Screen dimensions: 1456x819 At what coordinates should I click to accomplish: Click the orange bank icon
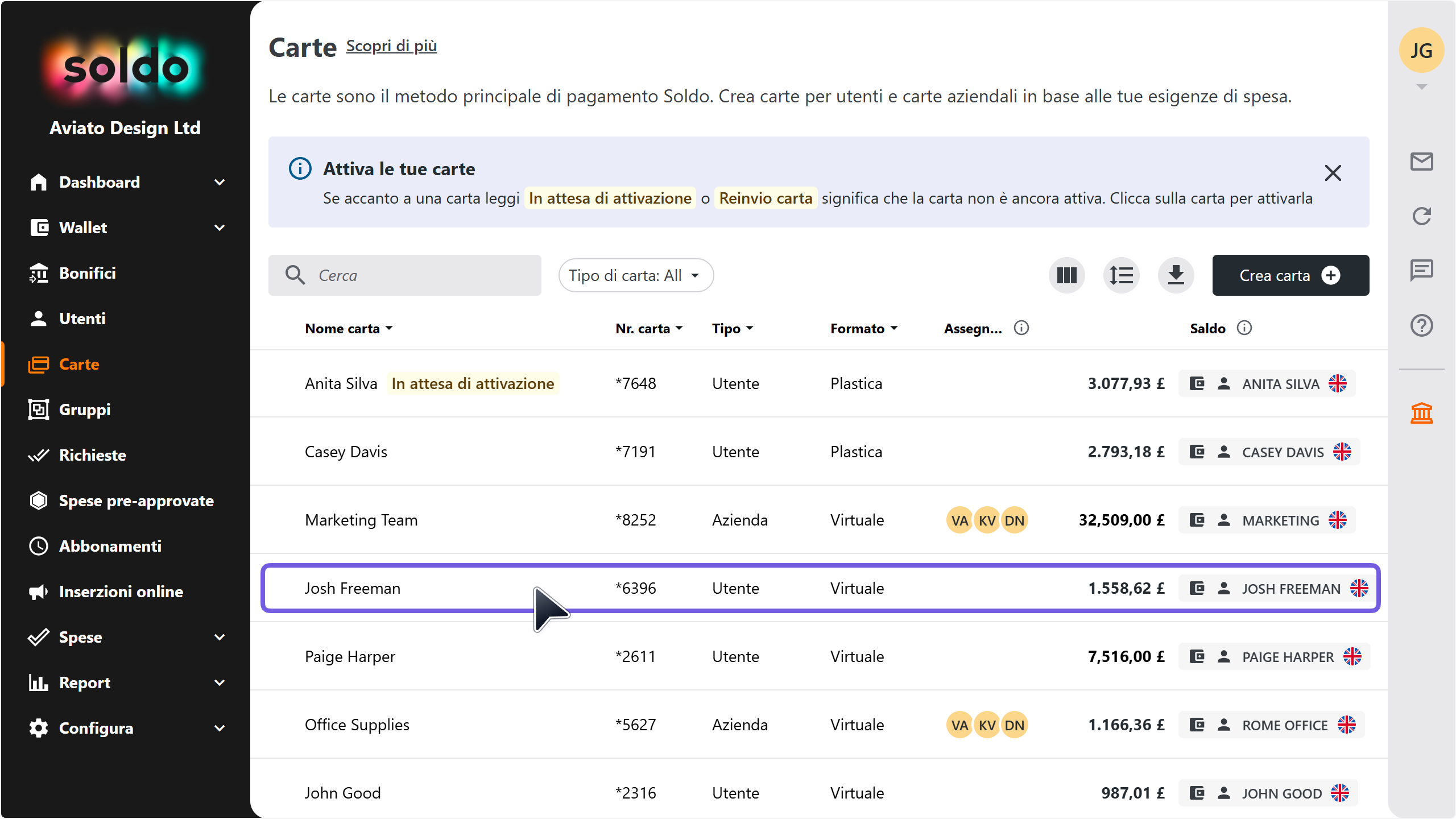tap(1421, 413)
